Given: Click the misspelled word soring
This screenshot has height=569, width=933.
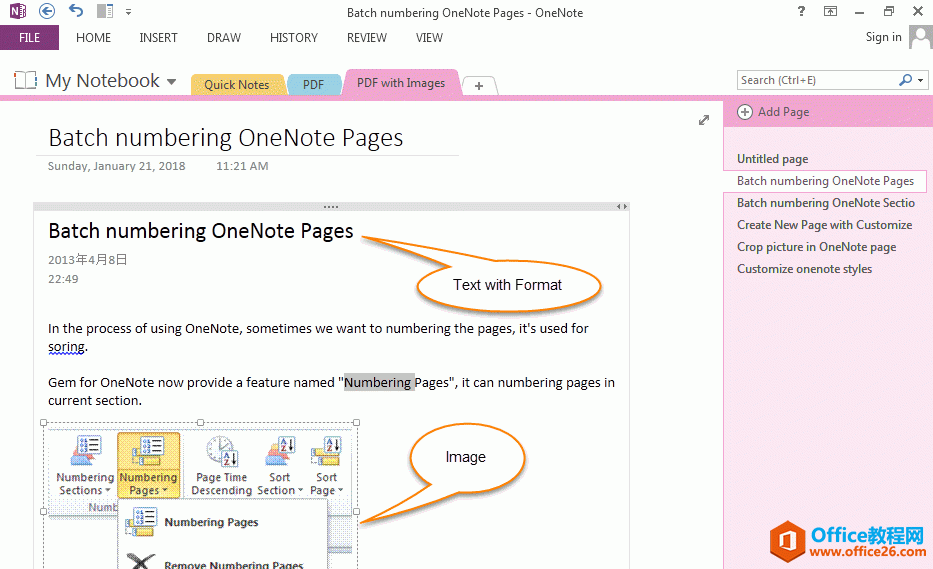Looking at the screenshot, I should [x=66, y=346].
